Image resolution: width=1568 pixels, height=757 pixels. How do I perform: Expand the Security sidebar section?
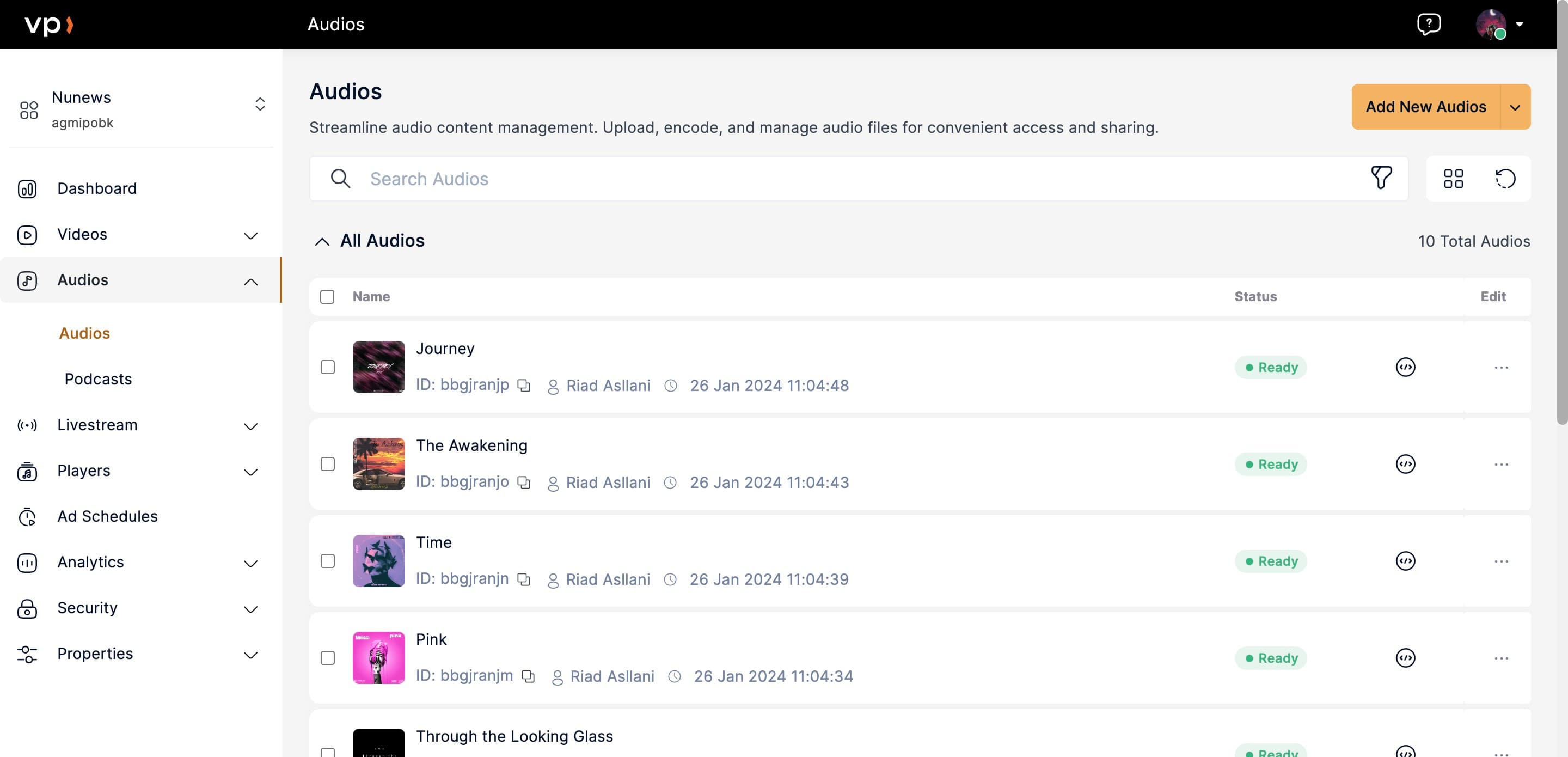point(251,609)
